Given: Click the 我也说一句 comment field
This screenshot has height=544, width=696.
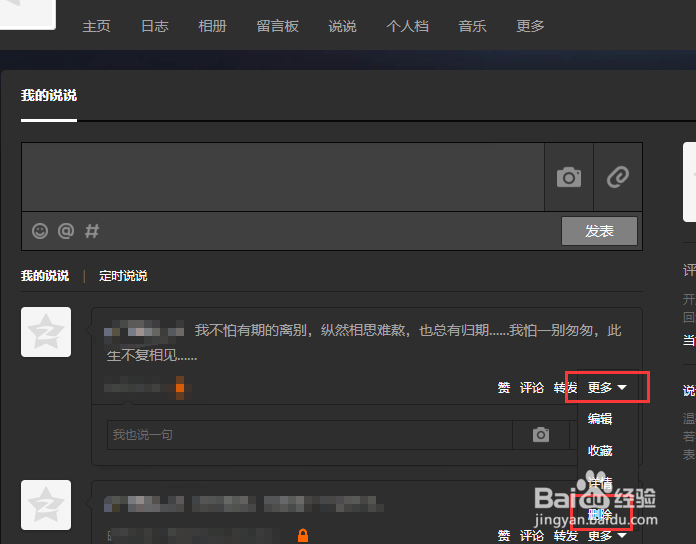Looking at the screenshot, I should click(309, 435).
